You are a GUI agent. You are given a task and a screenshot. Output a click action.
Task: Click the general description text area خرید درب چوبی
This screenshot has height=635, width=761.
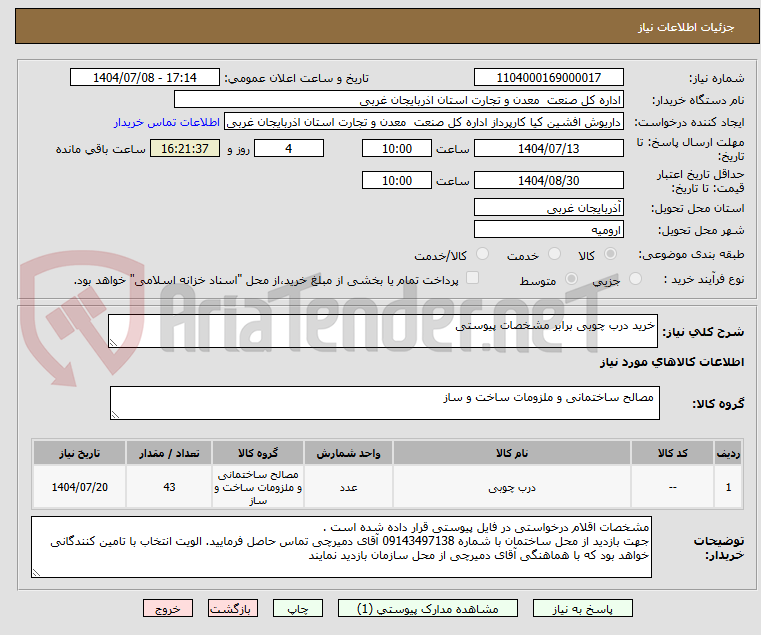pos(383,331)
